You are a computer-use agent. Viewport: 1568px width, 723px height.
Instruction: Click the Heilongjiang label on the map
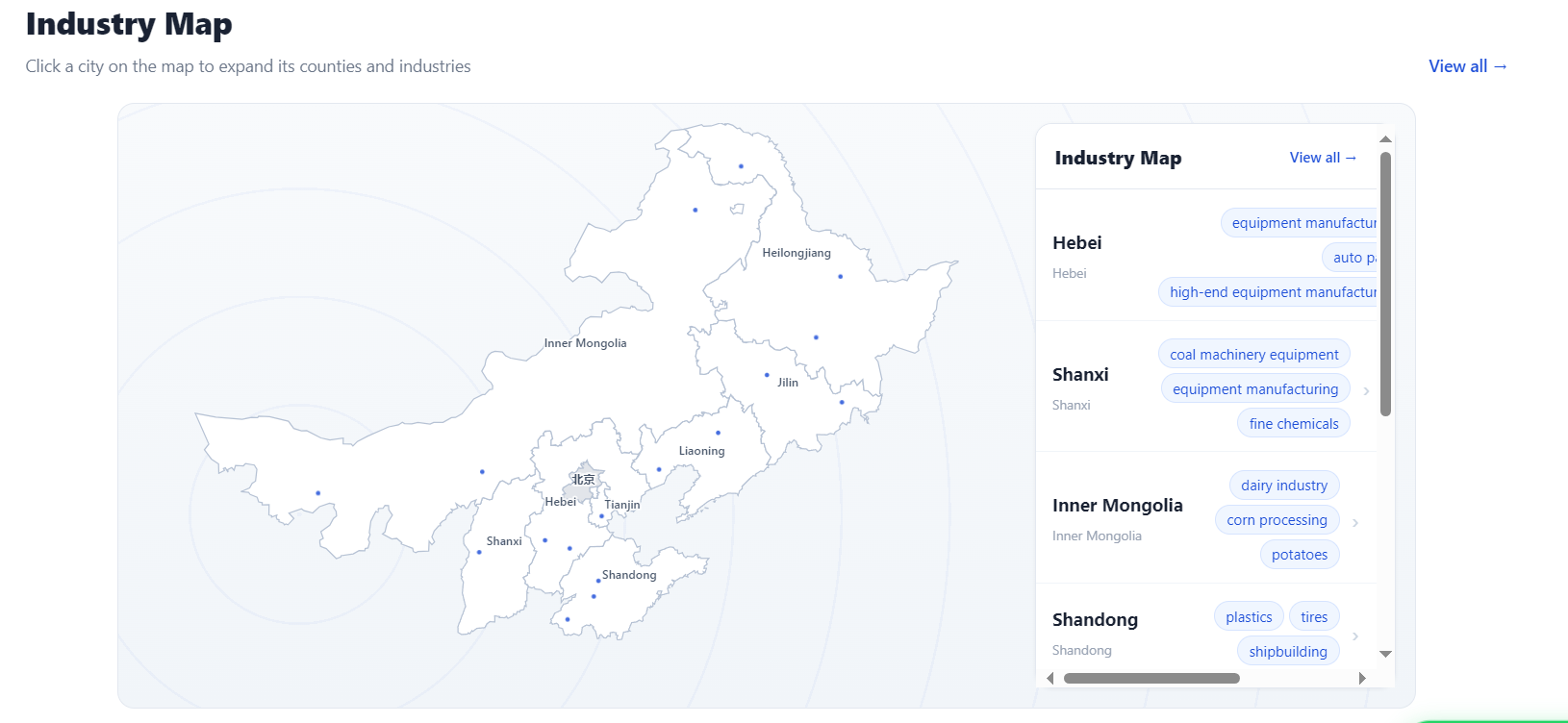coord(797,253)
